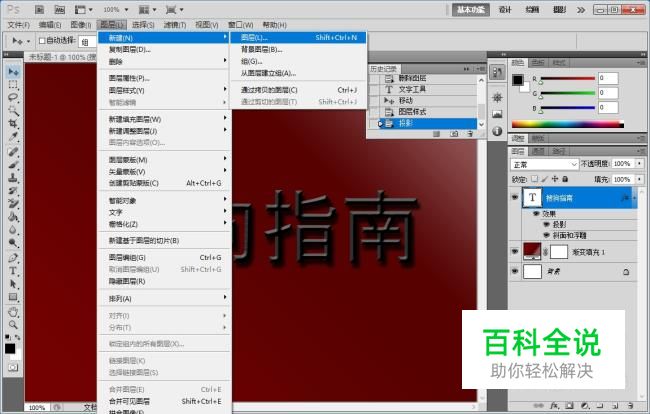Collapse the text layer's effects list
Screen dimensions: 650x414
(633, 198)
